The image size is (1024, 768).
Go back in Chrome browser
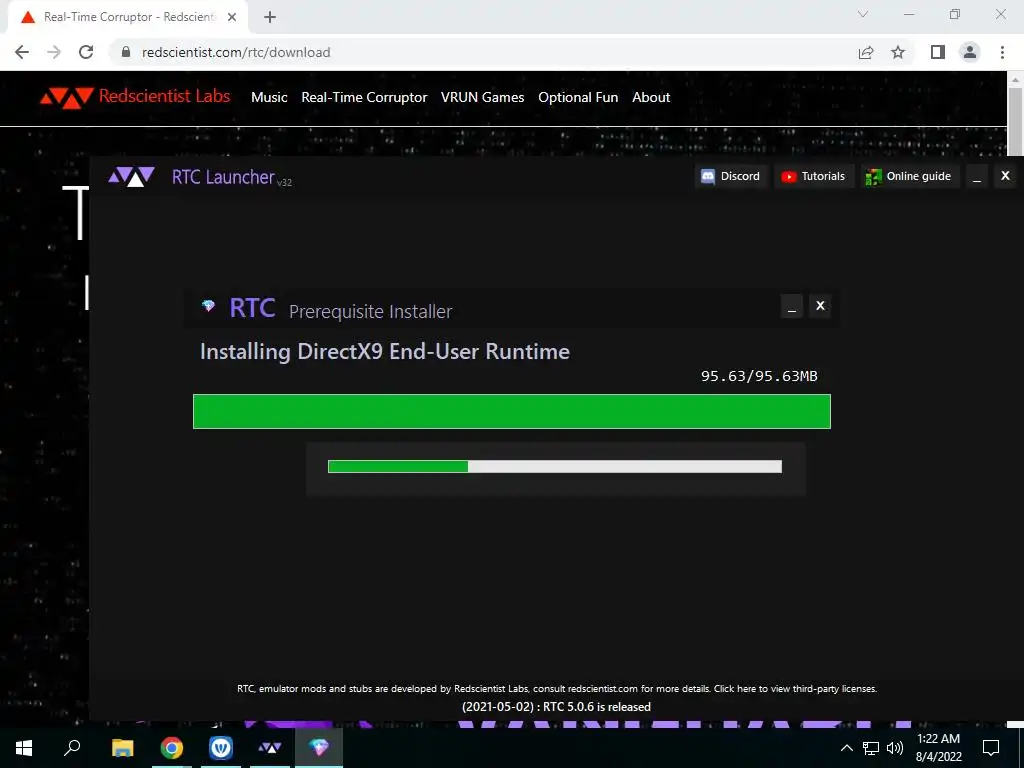point(22,52)
